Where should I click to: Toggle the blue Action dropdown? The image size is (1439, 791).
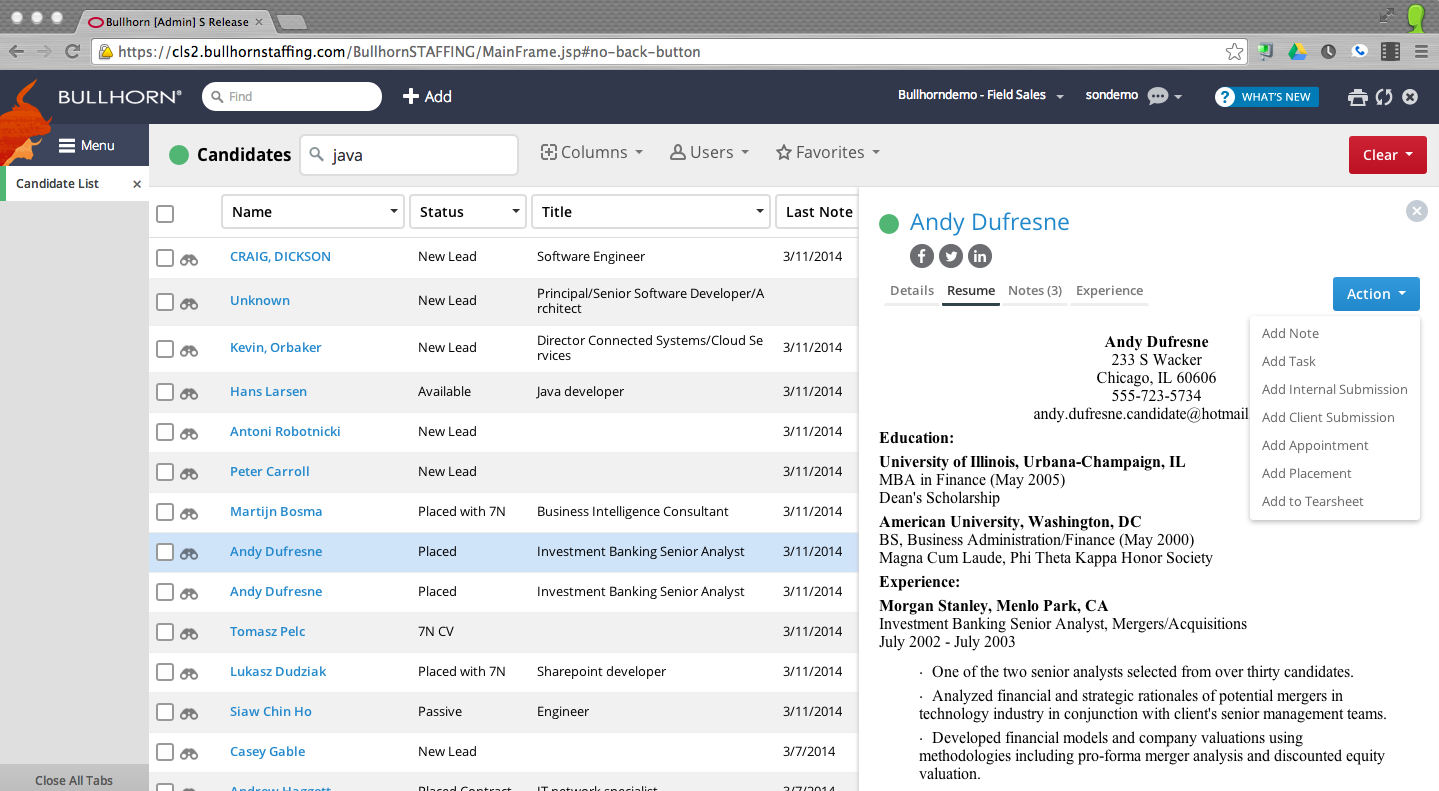click(1376, 294)
